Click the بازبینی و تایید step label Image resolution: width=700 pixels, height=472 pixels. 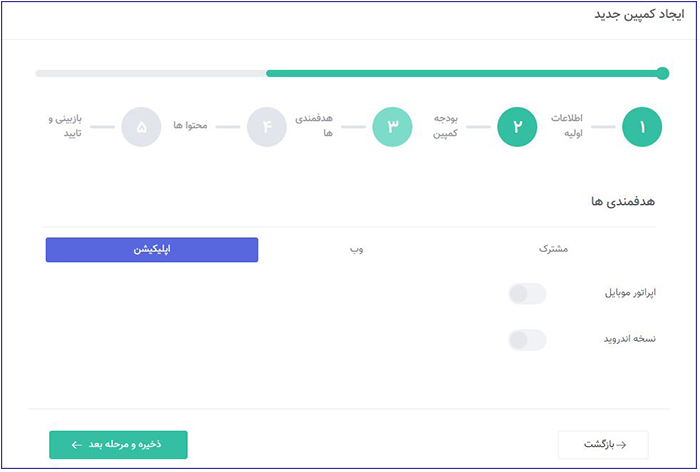click(x=67, y=125)
